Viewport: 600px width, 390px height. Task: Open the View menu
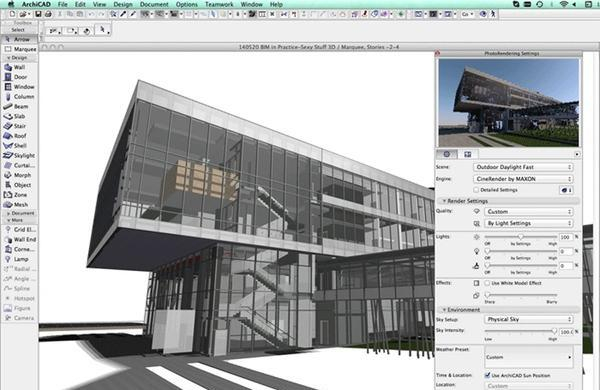99,4
